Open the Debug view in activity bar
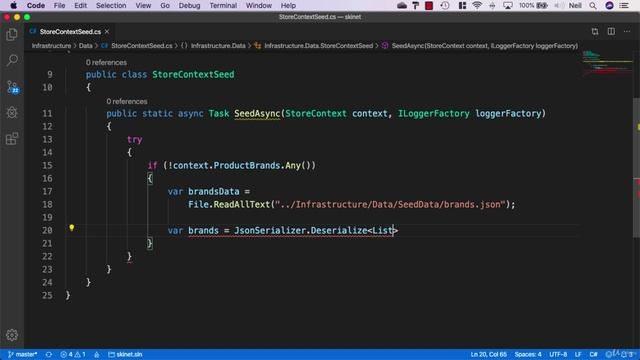640x360 pixels. [x=12, y=113]
